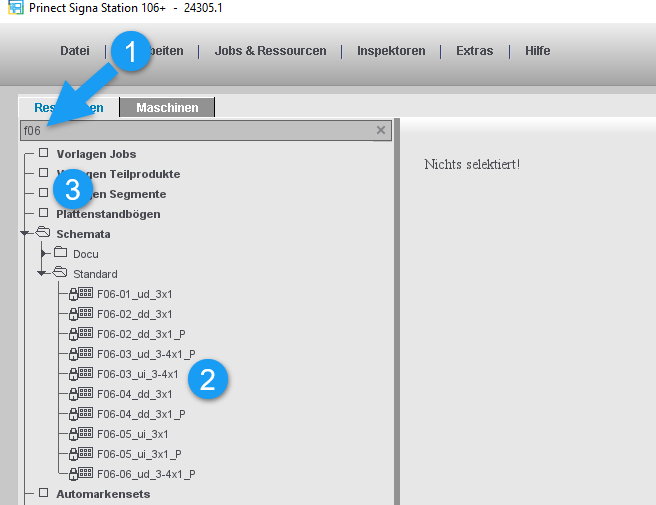Image resolution: width=656 pixels, height=505 pixels.
Task: Select the Plattenstandbögen label
Action: 108,214
